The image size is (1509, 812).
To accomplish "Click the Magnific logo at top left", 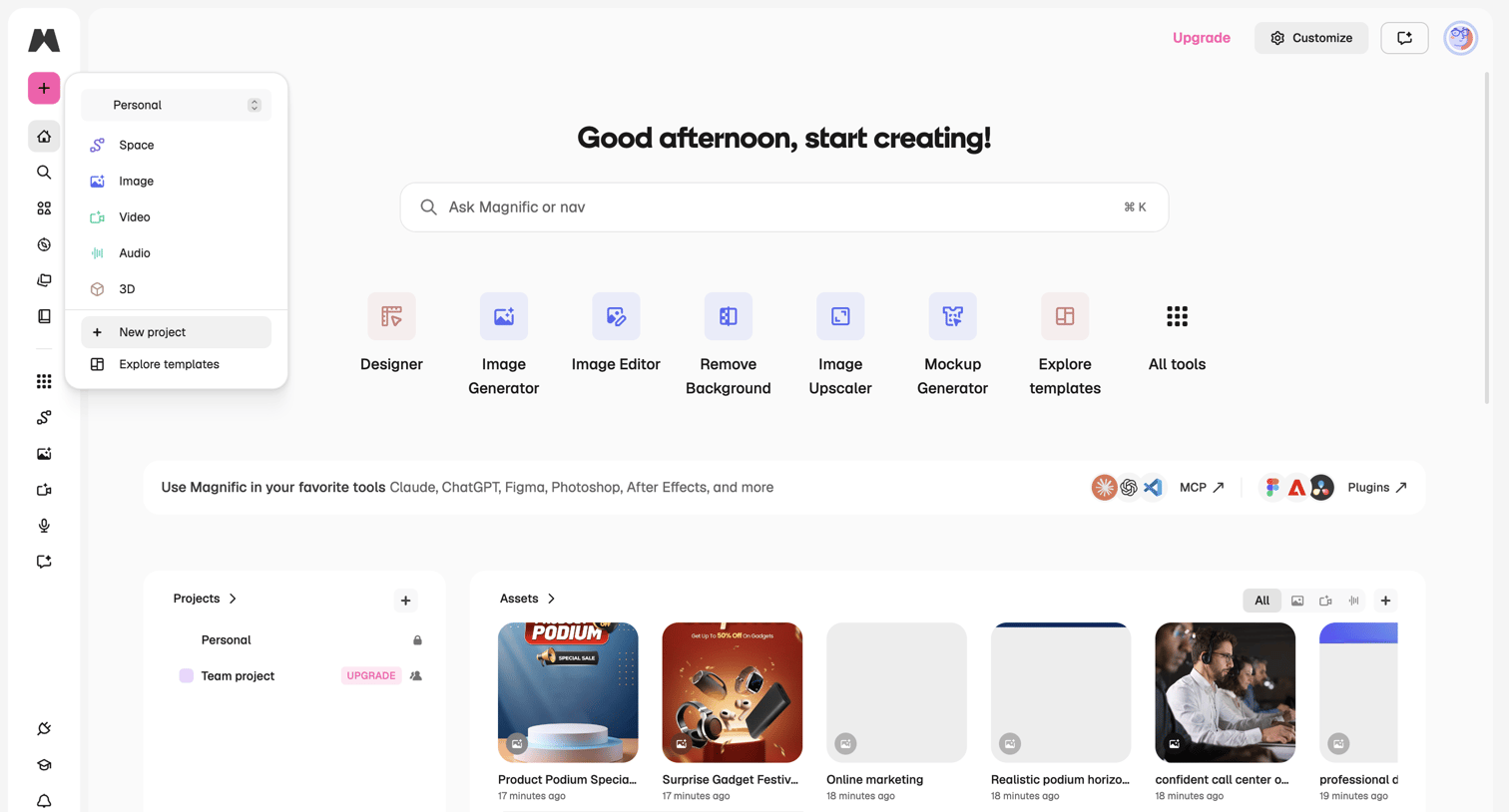I will coord(44,40).
